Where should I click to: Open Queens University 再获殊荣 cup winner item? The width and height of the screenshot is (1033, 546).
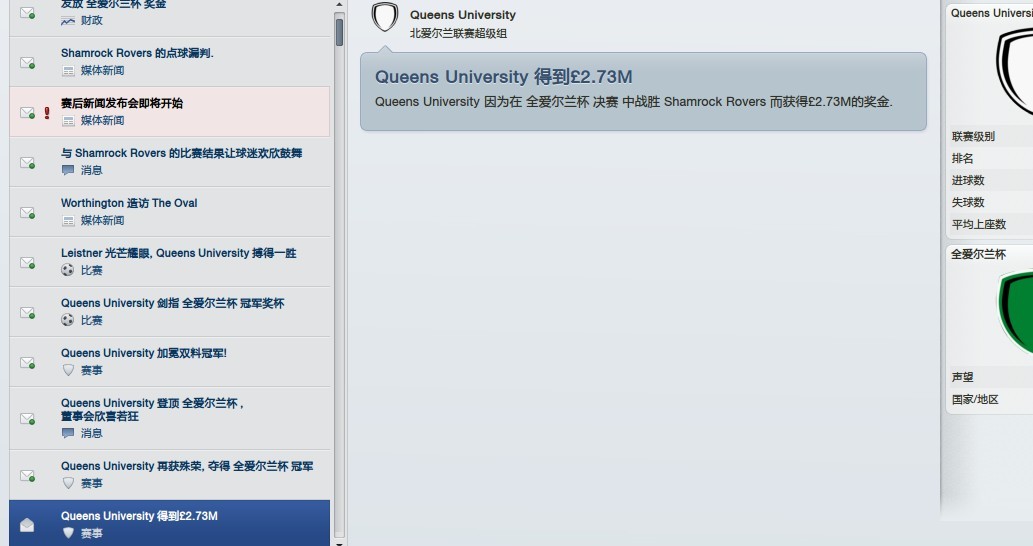click(x=169, y=475)
